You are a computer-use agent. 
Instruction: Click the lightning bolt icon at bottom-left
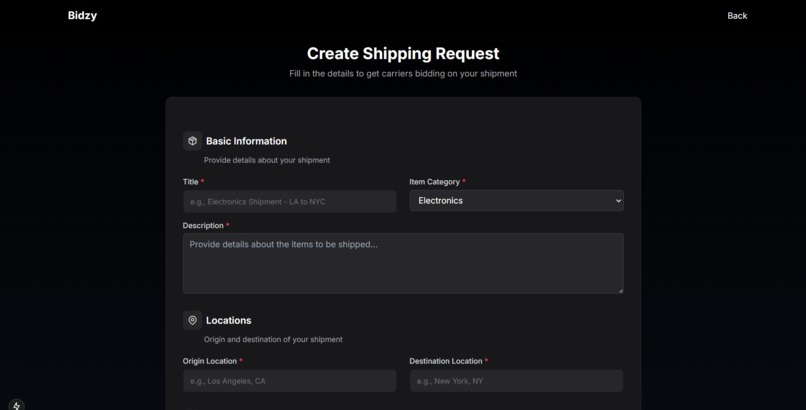click(x=16, y=406)
